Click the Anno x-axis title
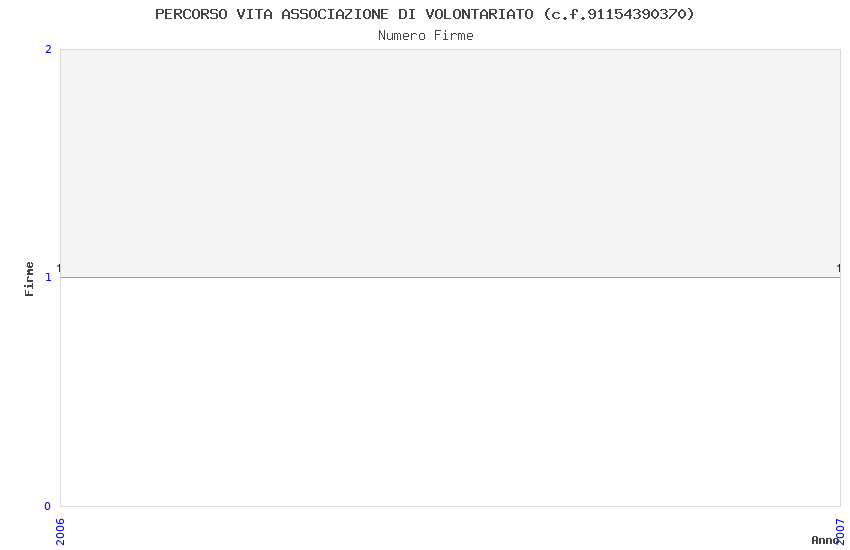850x550 pixels. tap(825, 540)
